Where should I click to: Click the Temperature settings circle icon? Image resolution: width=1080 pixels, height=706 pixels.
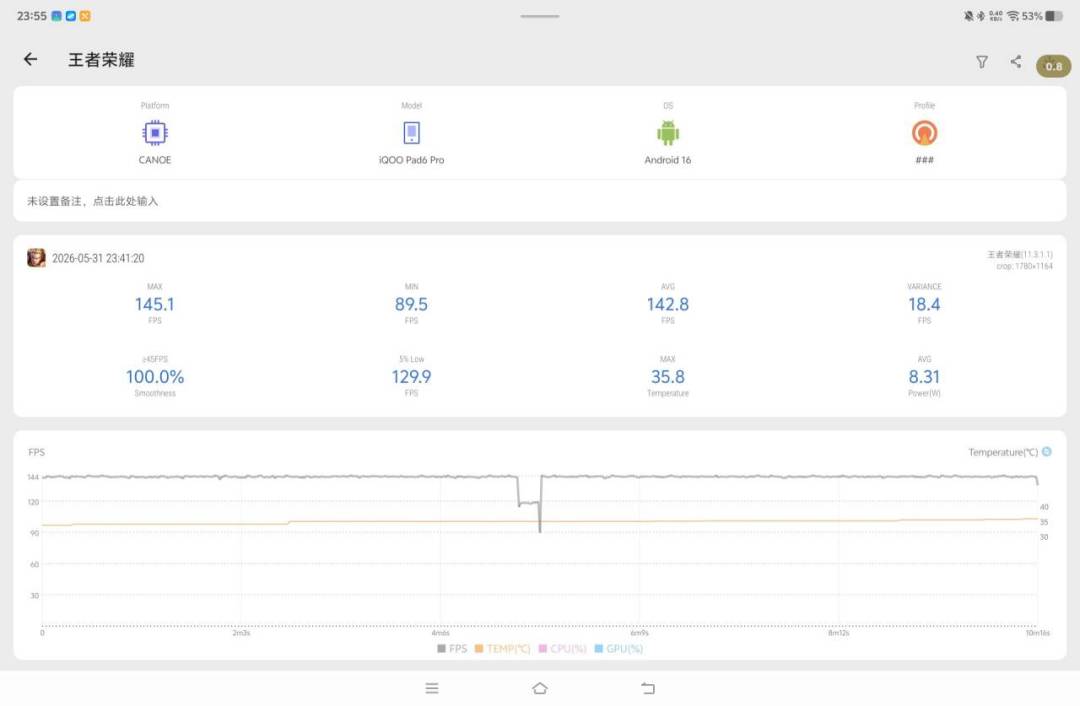(x=1047, y=452)
